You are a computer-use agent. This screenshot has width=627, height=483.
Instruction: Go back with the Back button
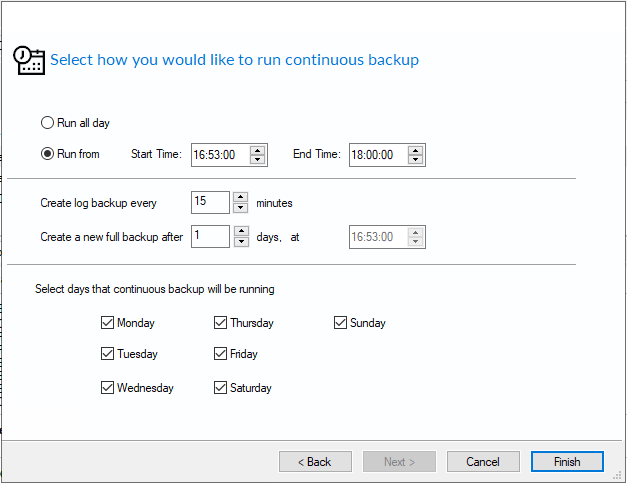315,462
